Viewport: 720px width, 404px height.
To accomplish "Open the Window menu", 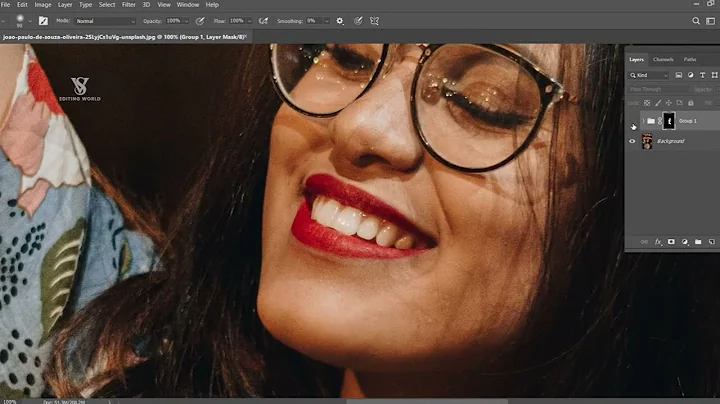I will (x=188, y=5).
